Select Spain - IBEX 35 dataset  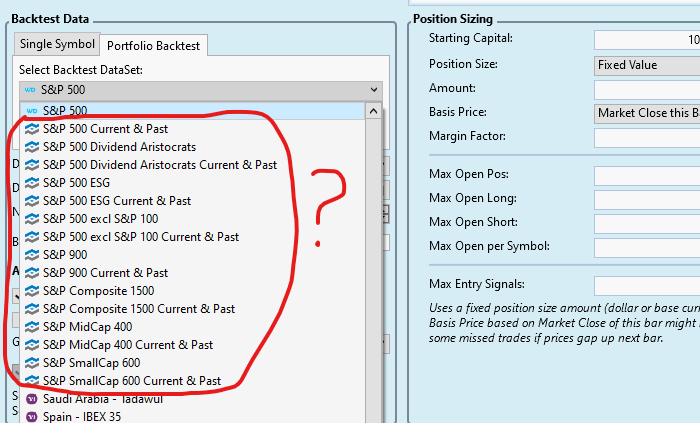(192, 417)
